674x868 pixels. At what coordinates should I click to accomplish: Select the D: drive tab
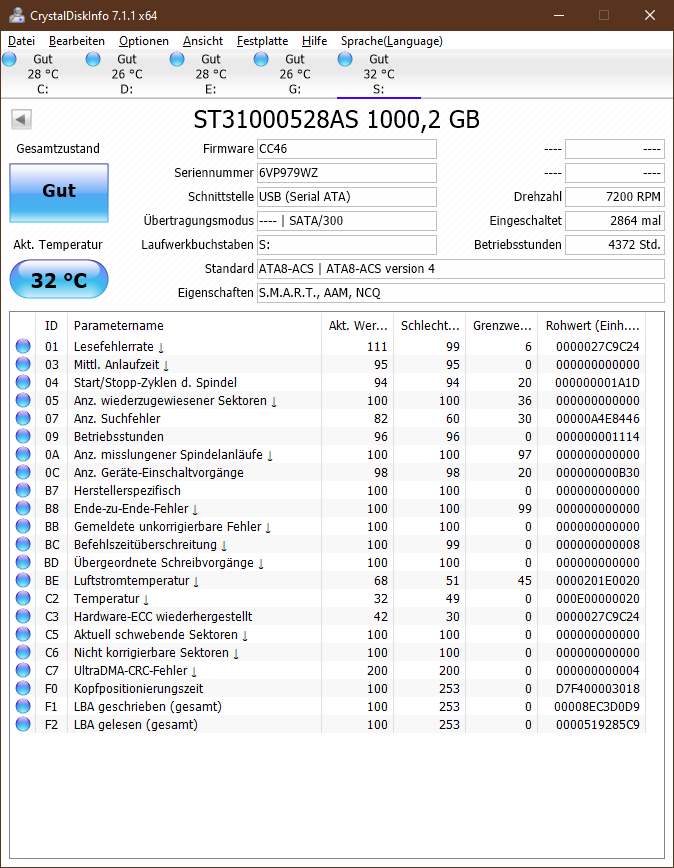pos(126,74)
